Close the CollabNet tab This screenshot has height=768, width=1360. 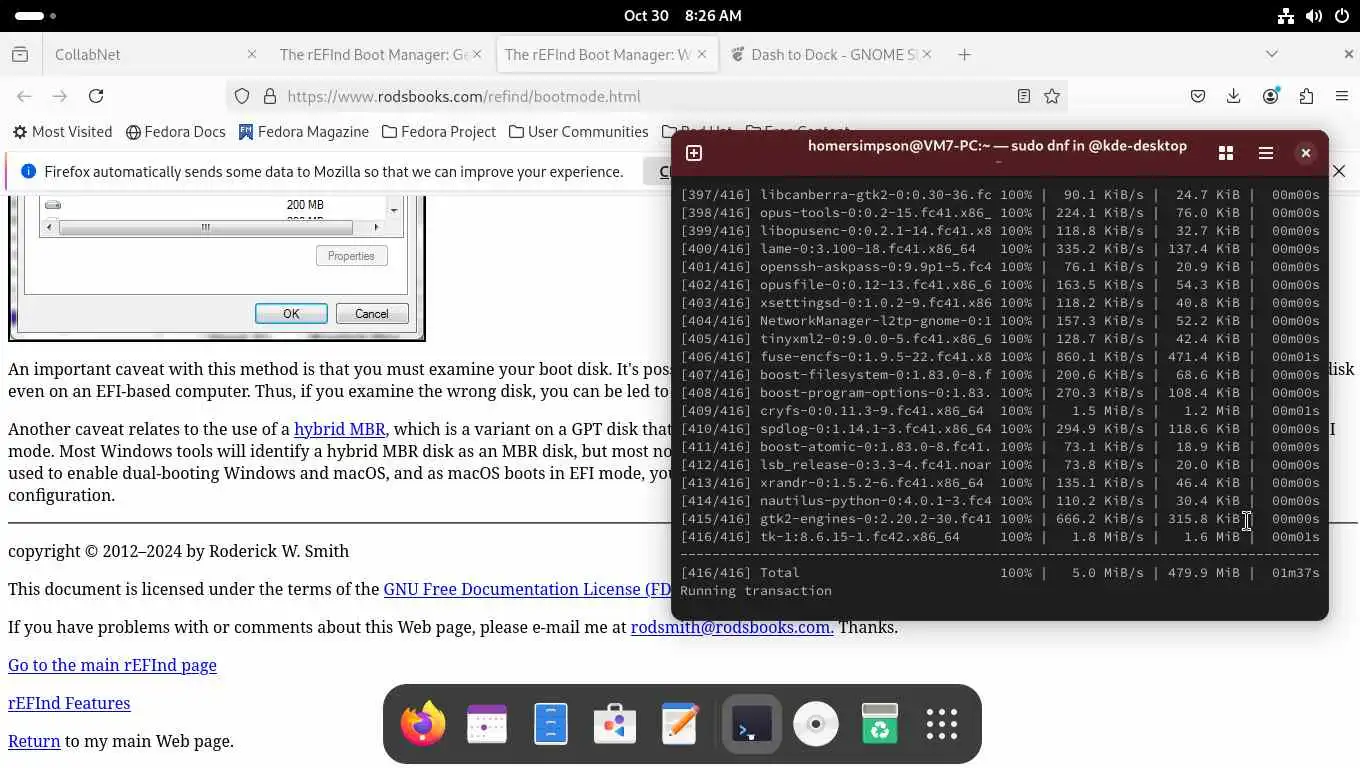(x=251, y=54)
